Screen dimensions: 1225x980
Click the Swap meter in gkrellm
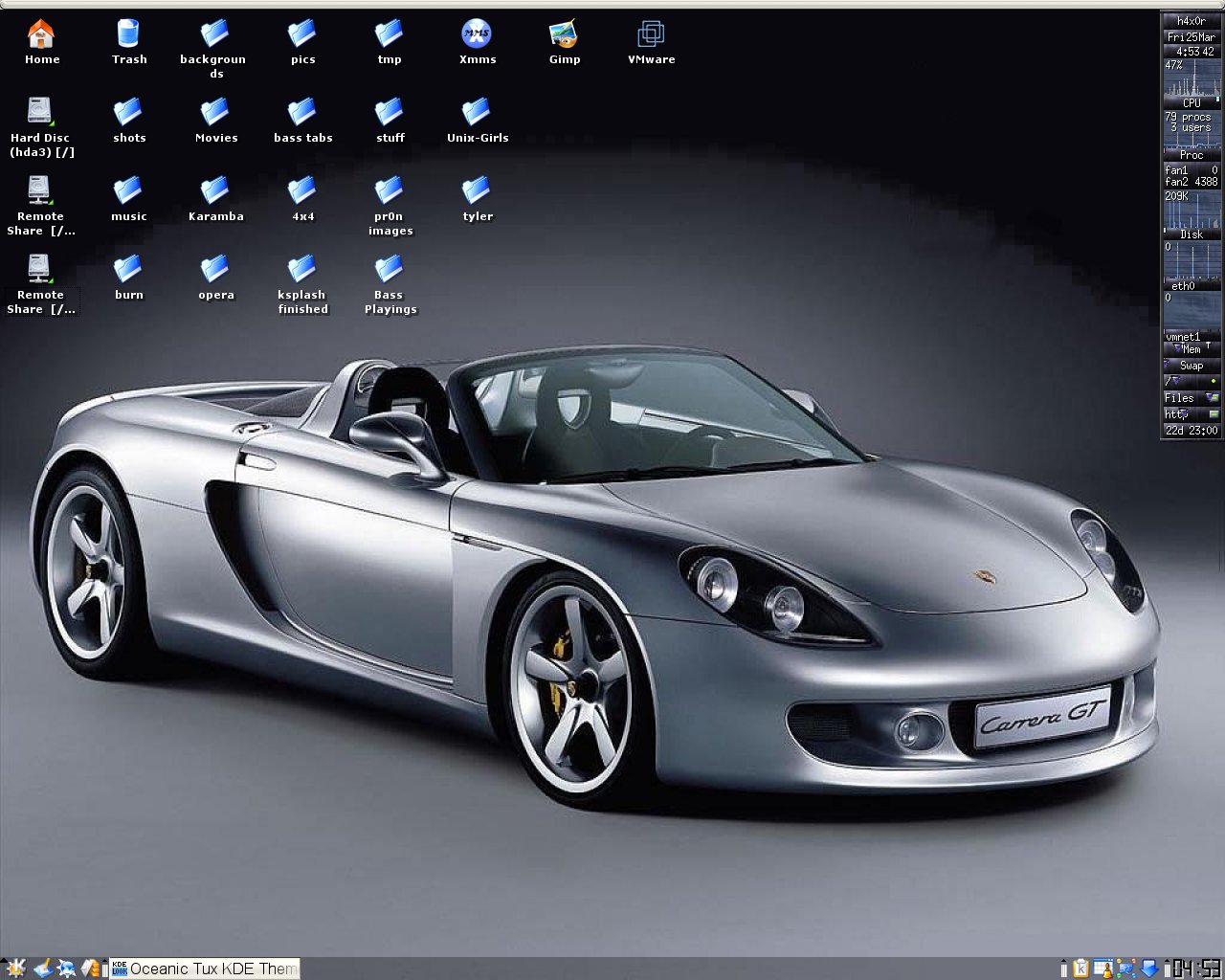(1192, 366)
